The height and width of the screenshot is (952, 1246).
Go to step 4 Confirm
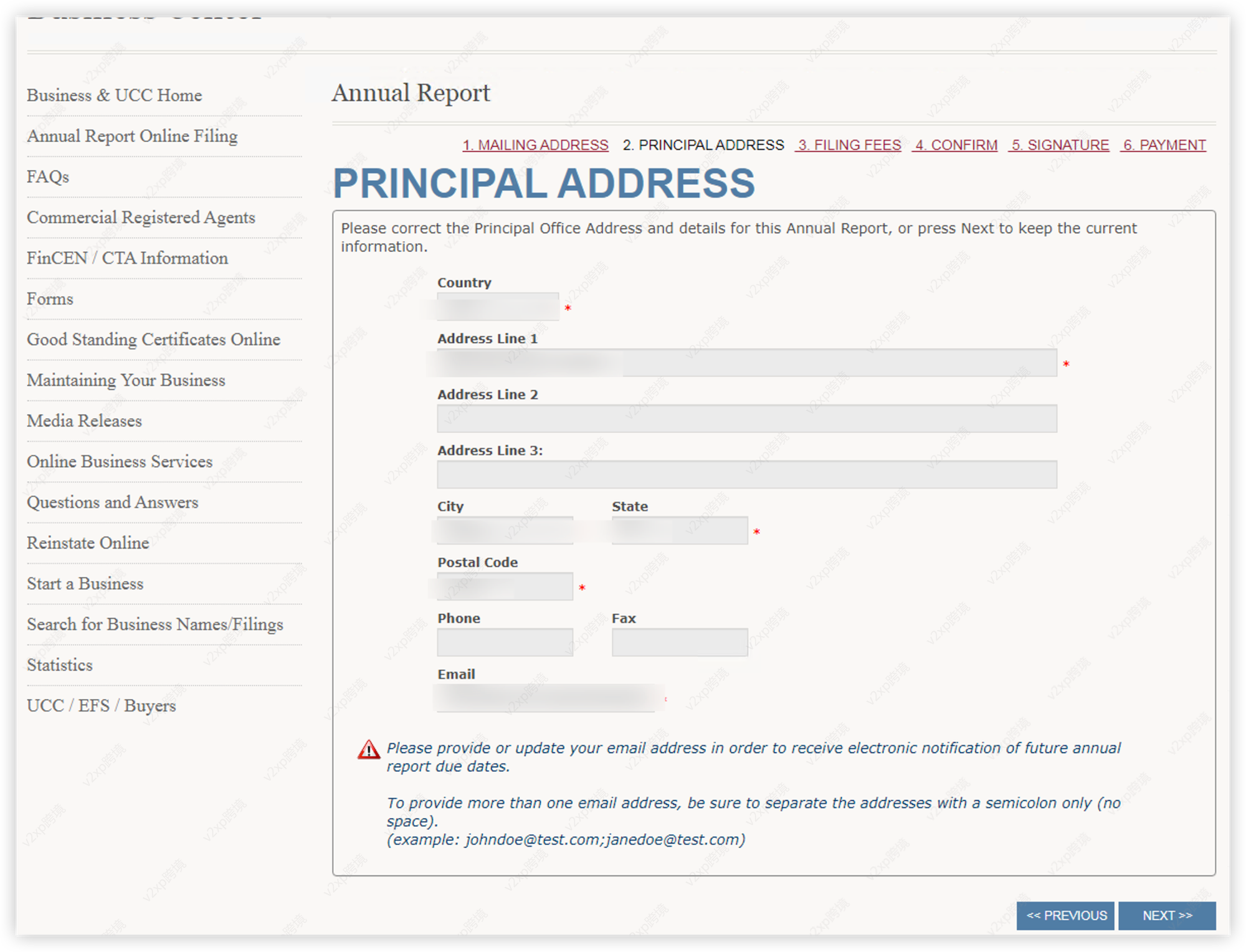coord(955,145)
